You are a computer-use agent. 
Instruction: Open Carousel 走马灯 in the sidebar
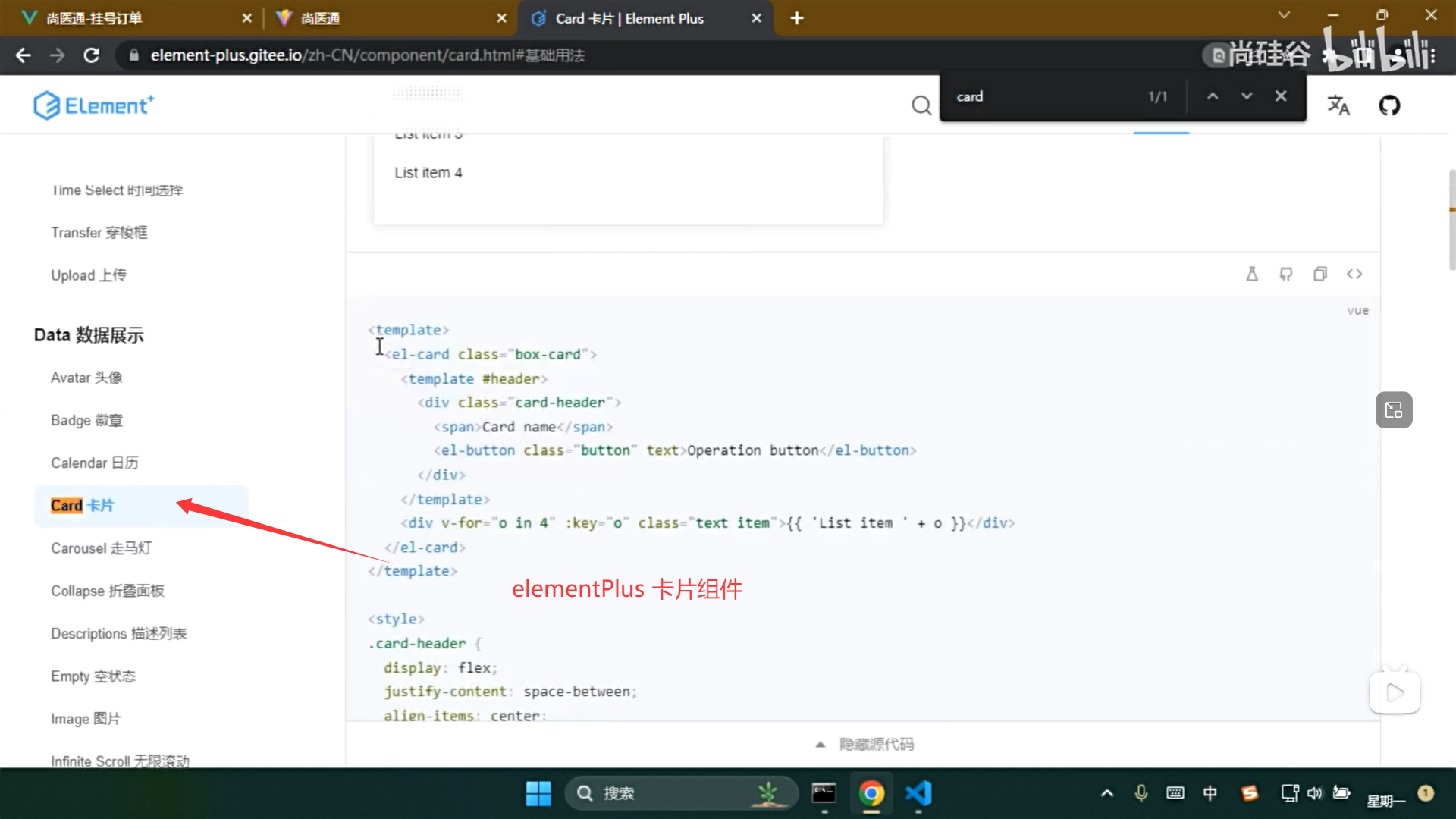tap(101, 548)
